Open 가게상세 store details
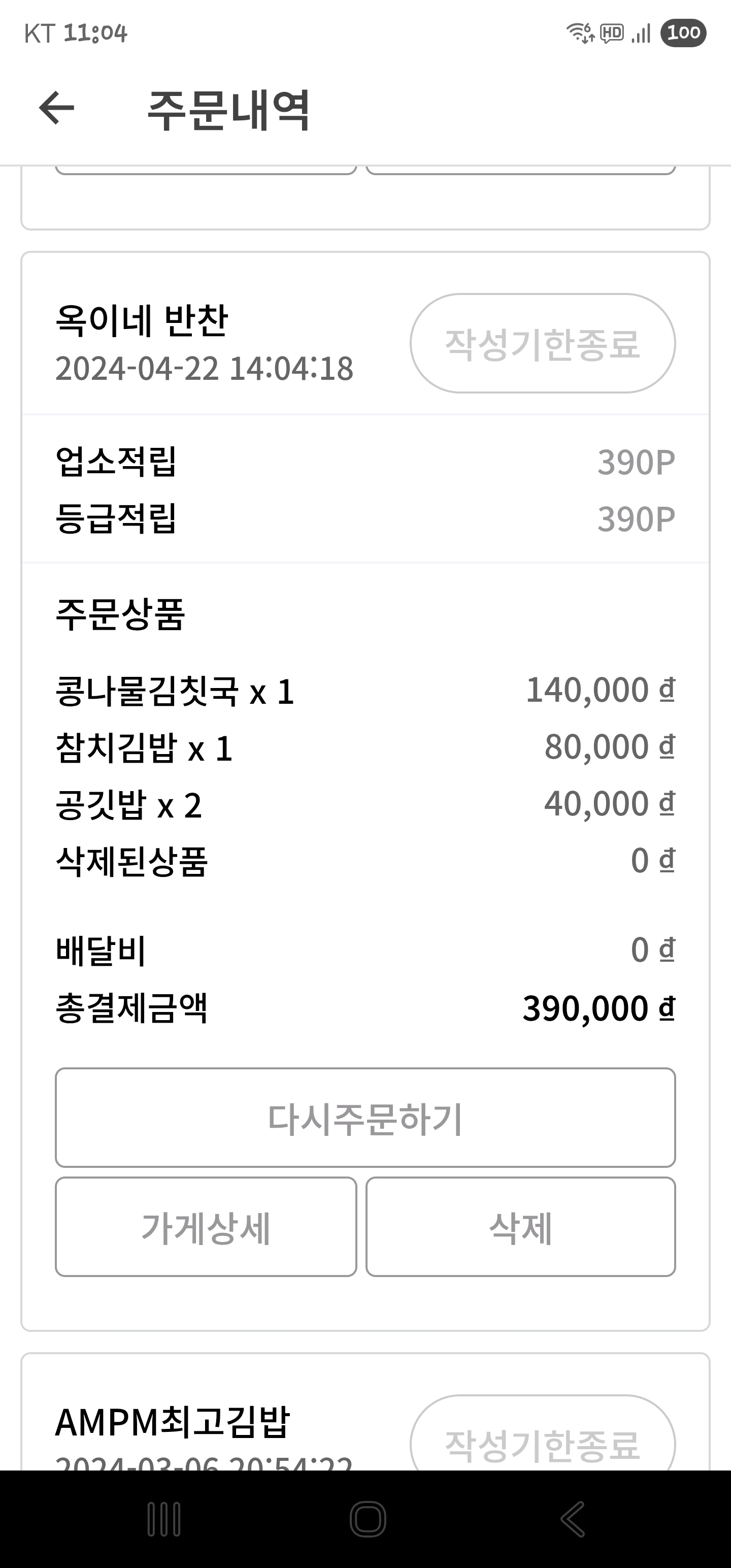 pos(206,1227)
